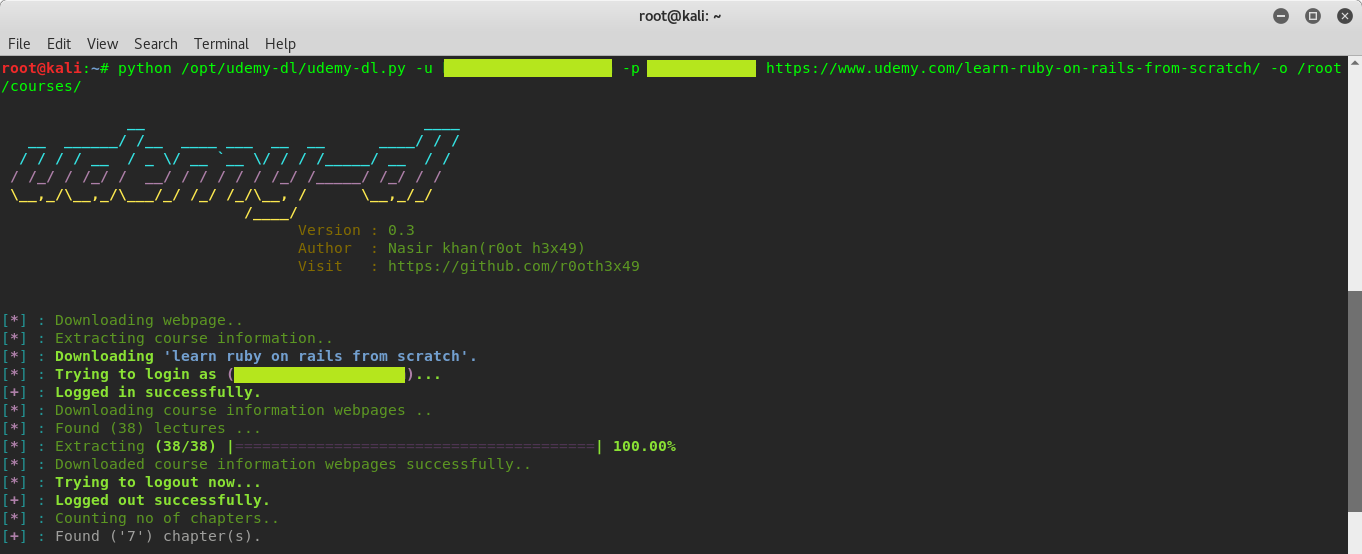Open the Terminal menu
Screen dimensions: 1362x554
221,44
